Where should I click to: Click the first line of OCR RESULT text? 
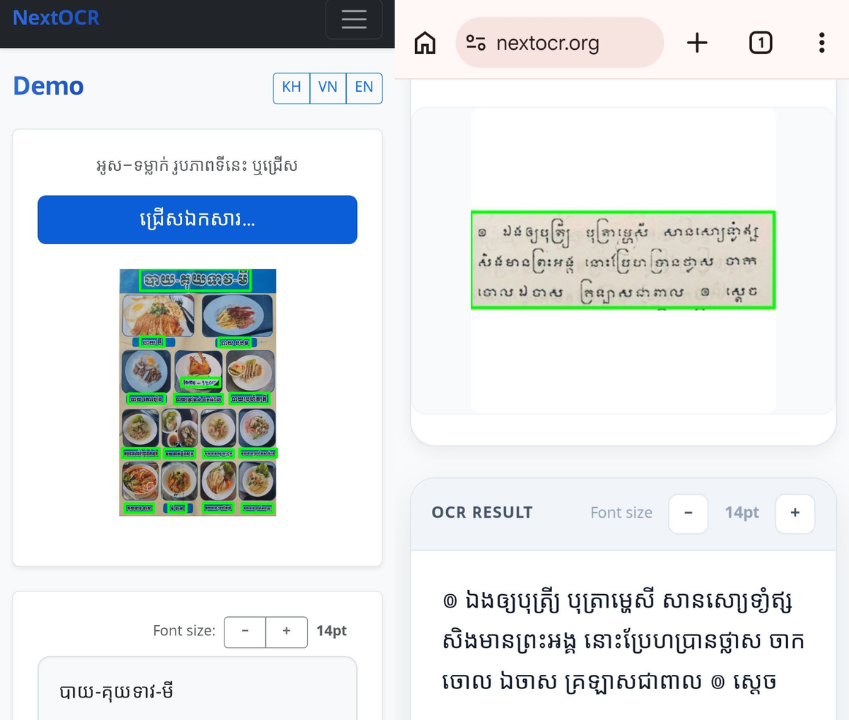pyautogui.click(x=617, y=602)
